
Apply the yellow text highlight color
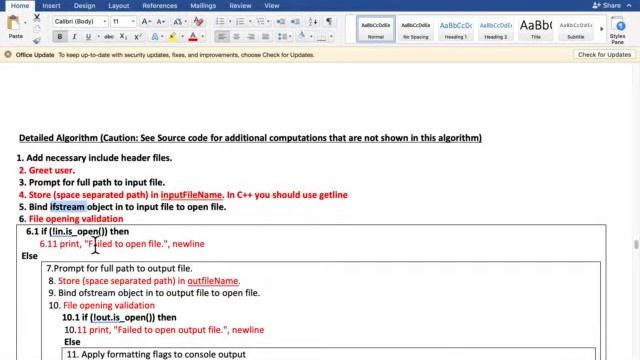[x=173, y=37]
